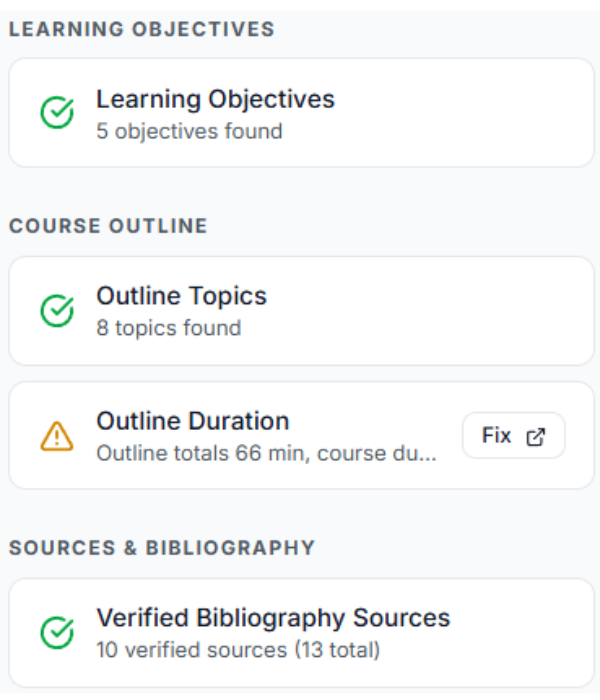Viewport: 600px width, 700px height.
Task: Click the external link icon in Fix button
Action: (x=536, y=436)
